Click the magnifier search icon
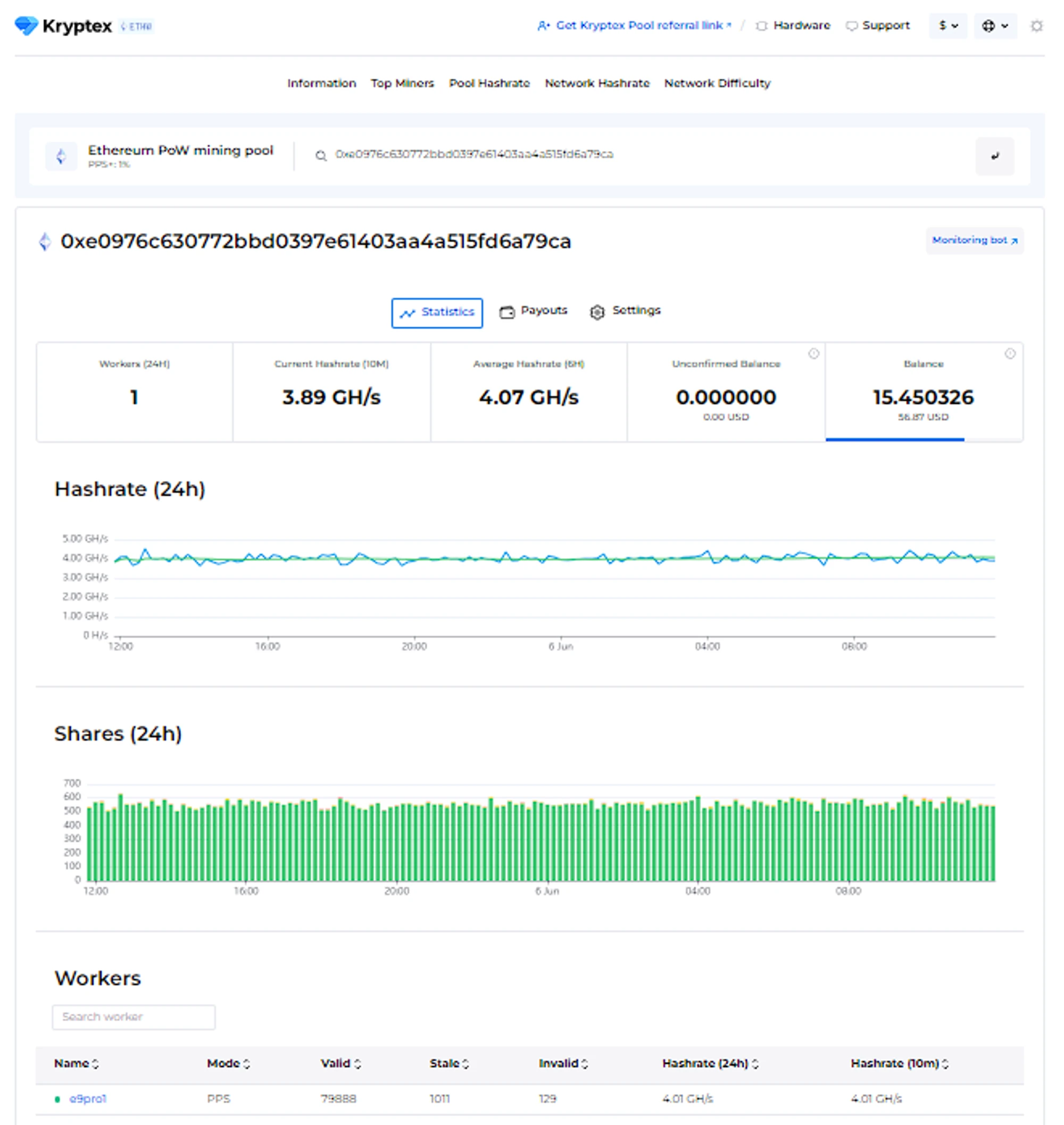 [x=320, y=155]
